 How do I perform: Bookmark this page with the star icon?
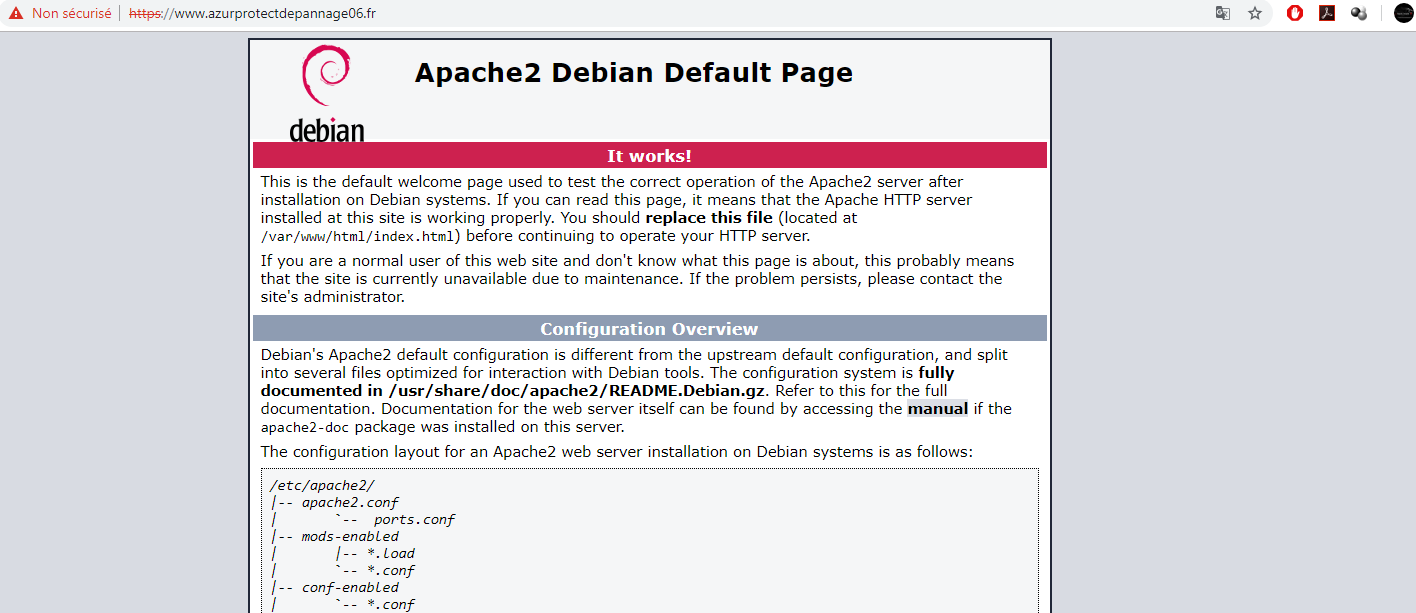(x=1255, y=14)
